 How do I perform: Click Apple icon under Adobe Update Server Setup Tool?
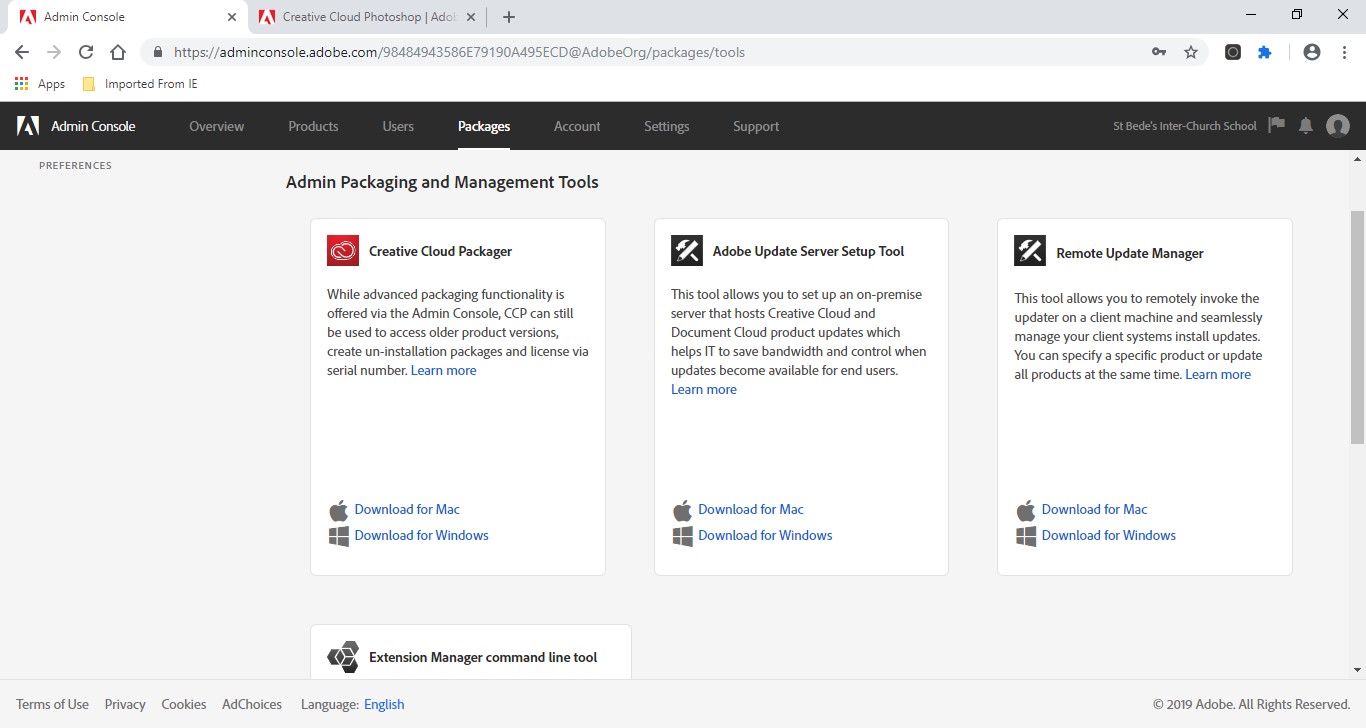[x=682, y=510]
